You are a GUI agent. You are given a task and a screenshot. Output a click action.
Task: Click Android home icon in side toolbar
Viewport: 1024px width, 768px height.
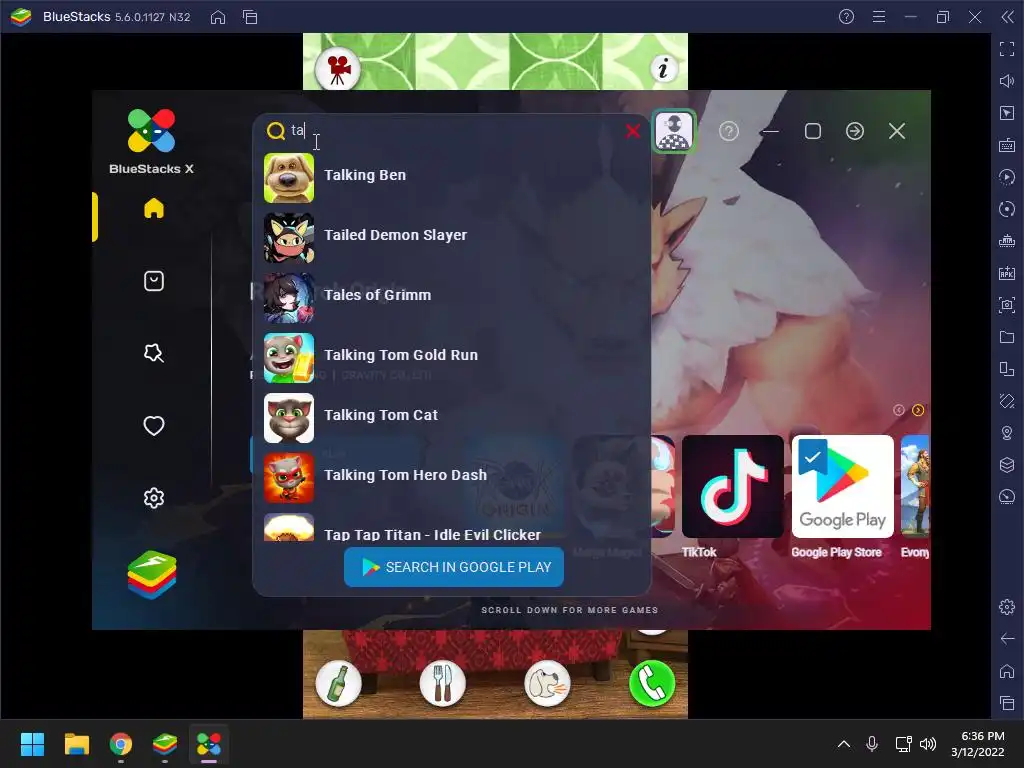(x=1007, y=671)
